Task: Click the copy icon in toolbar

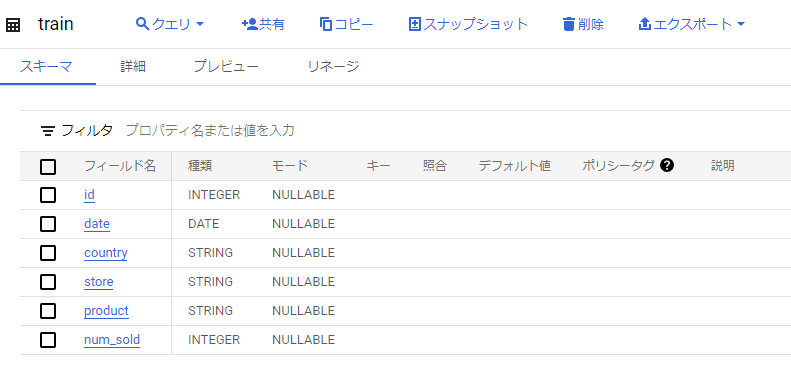Action: coord(326,24)
